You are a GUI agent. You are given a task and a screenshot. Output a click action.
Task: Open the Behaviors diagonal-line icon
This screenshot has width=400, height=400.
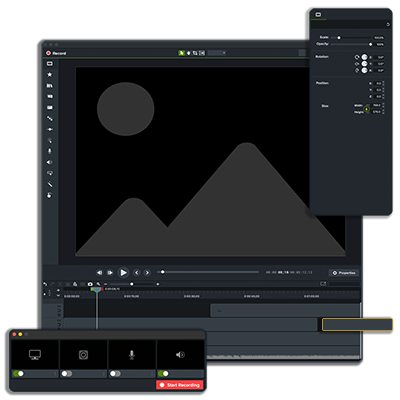pyautogui.click(x=50, y=118)
